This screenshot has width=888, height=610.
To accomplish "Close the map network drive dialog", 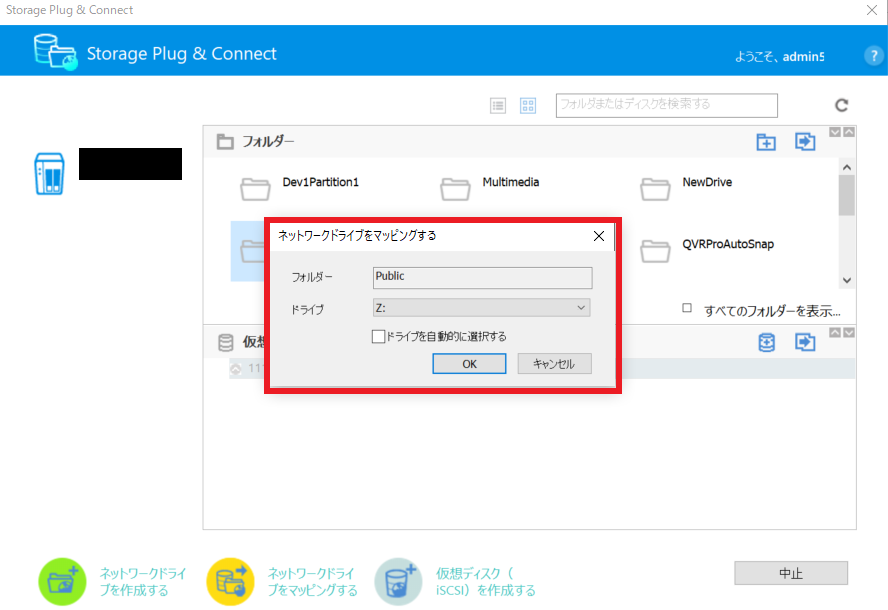I will [599, 236].
